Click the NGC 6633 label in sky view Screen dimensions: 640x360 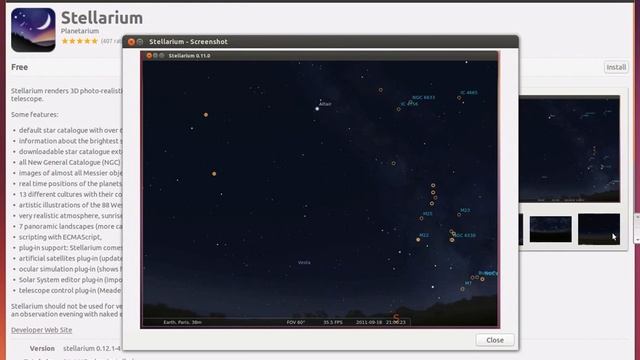pos(424,98)
